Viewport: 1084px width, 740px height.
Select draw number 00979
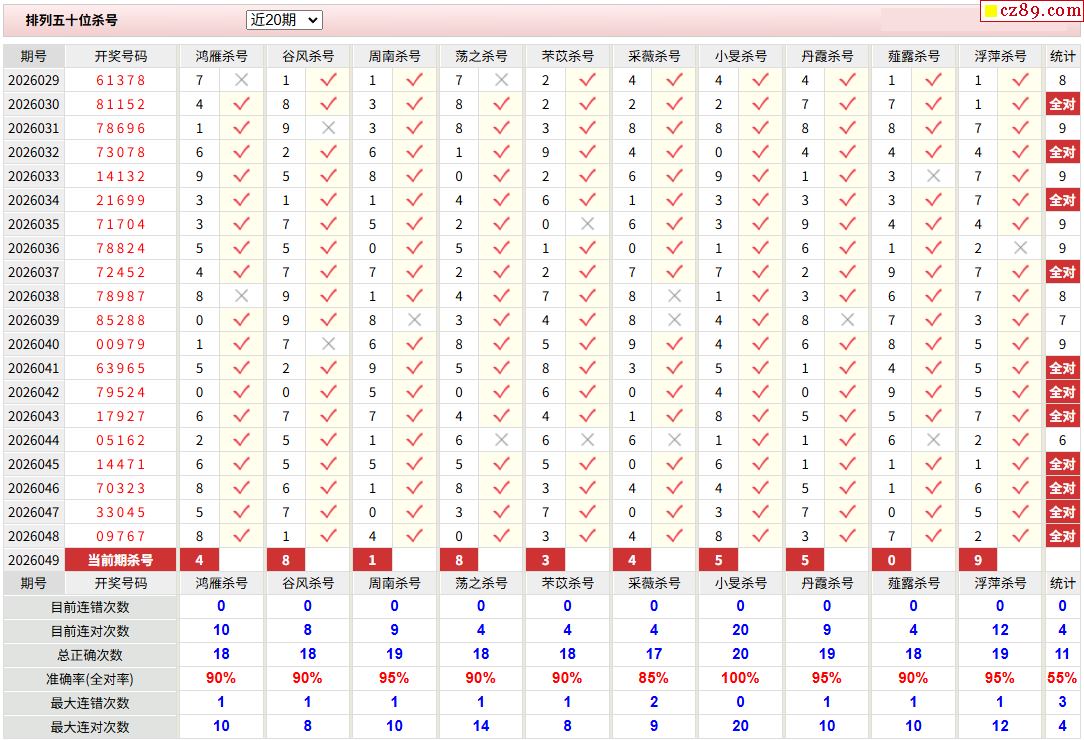[121, 344]
